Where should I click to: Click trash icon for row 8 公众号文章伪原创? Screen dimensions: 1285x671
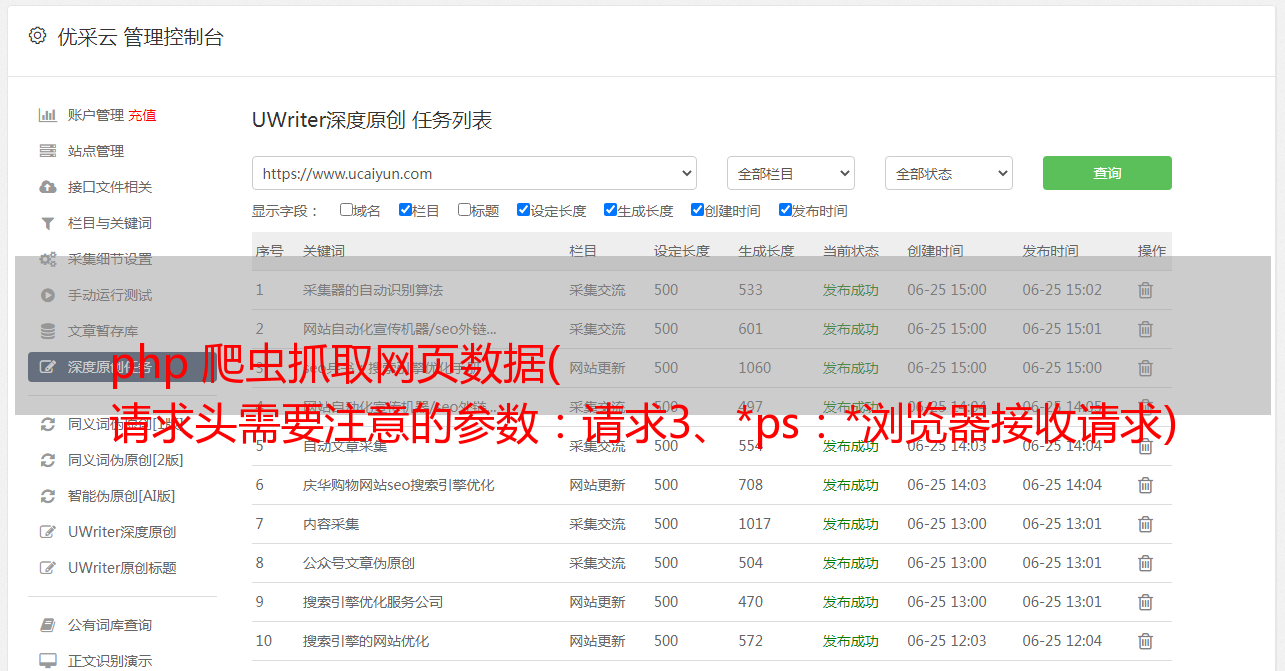(1145, 563)
